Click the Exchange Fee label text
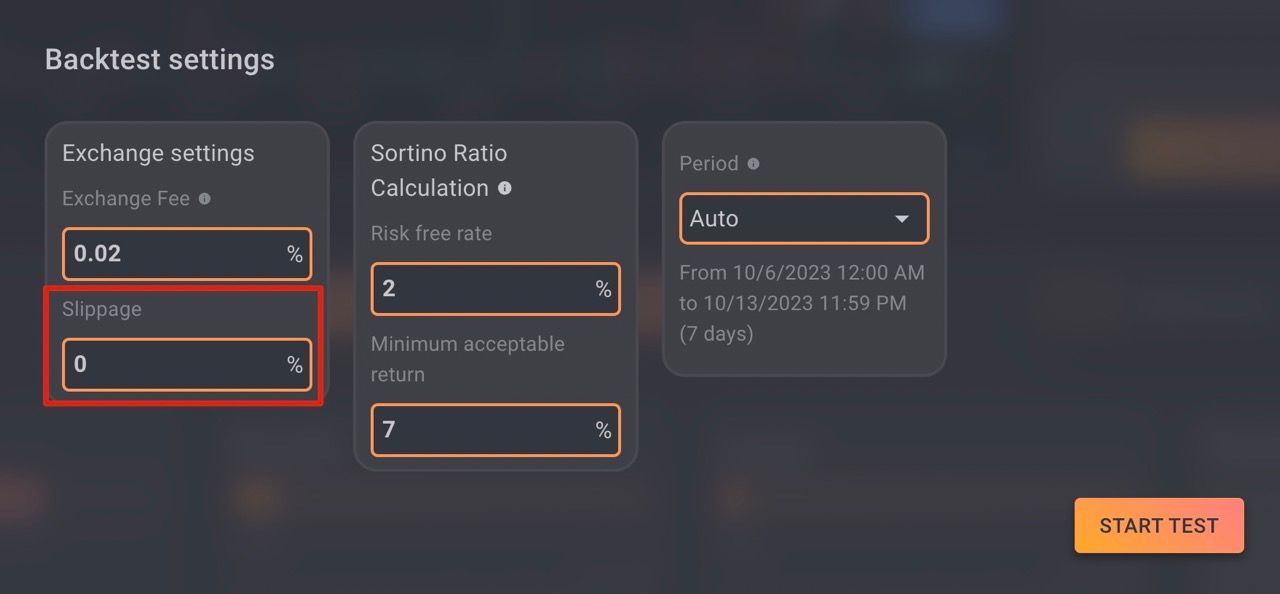 tap(126, 199)
